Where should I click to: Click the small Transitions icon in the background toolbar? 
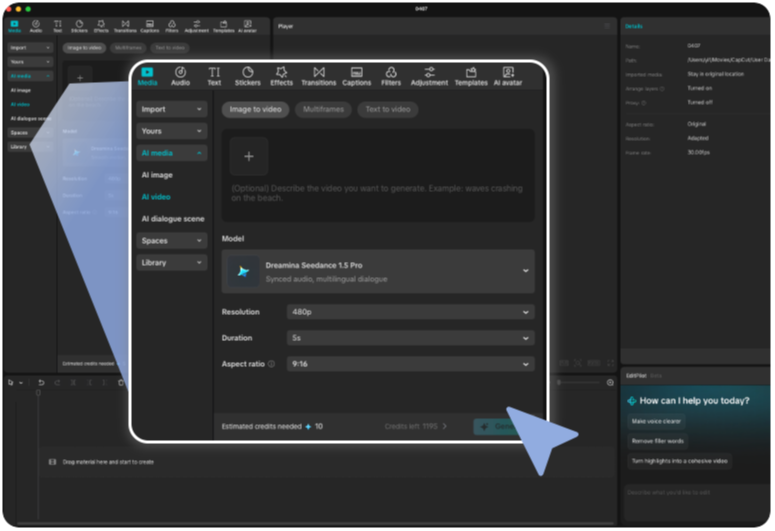click(x=125, y=26)
